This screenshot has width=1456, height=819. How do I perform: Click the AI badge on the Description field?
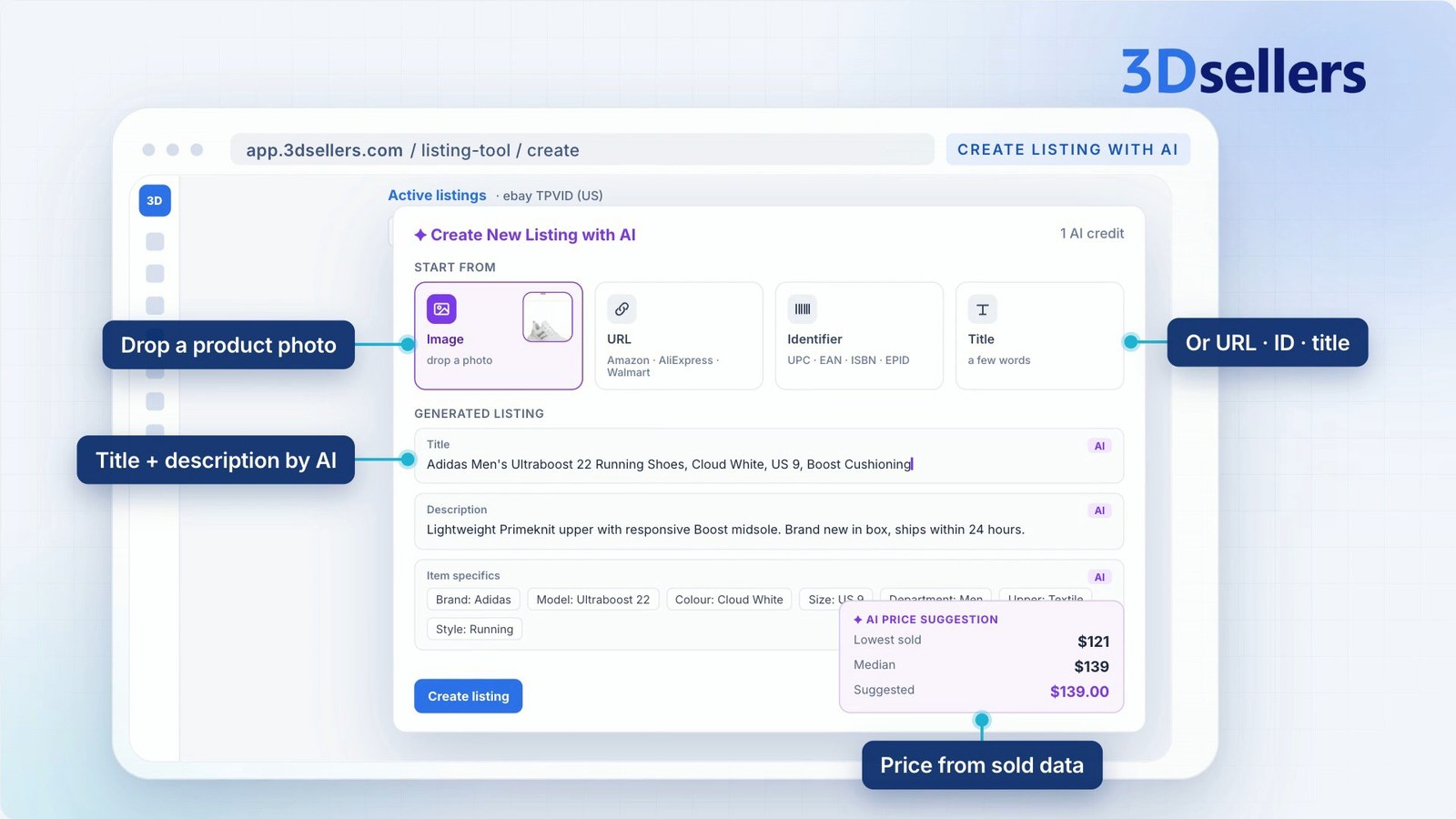pos(1099,511)
